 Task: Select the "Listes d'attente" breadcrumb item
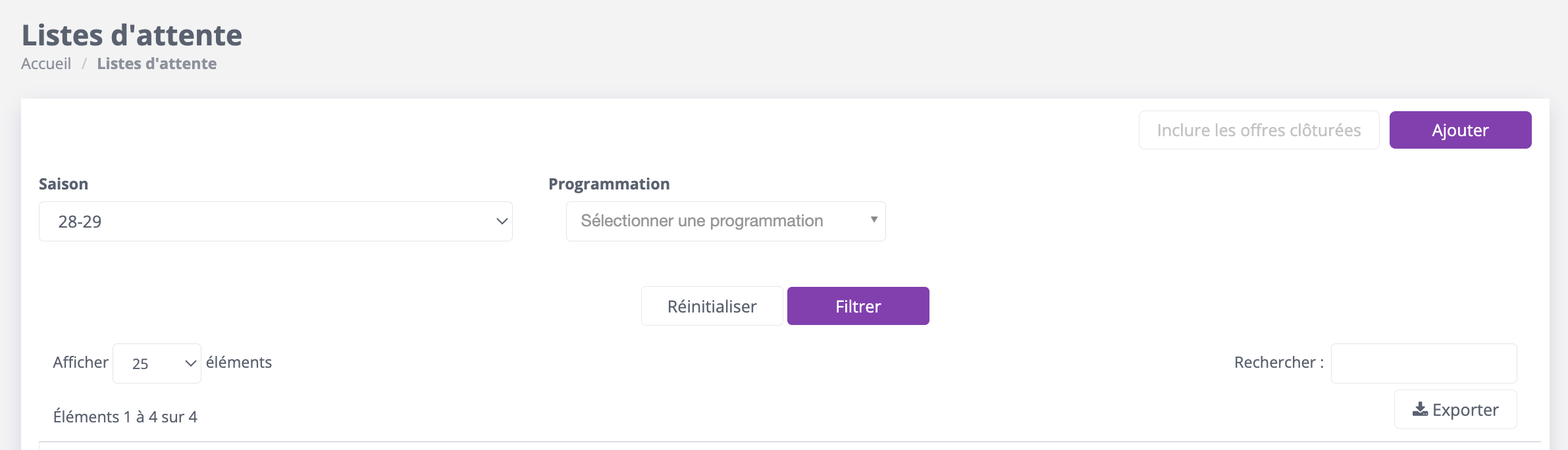pos(157,64)
